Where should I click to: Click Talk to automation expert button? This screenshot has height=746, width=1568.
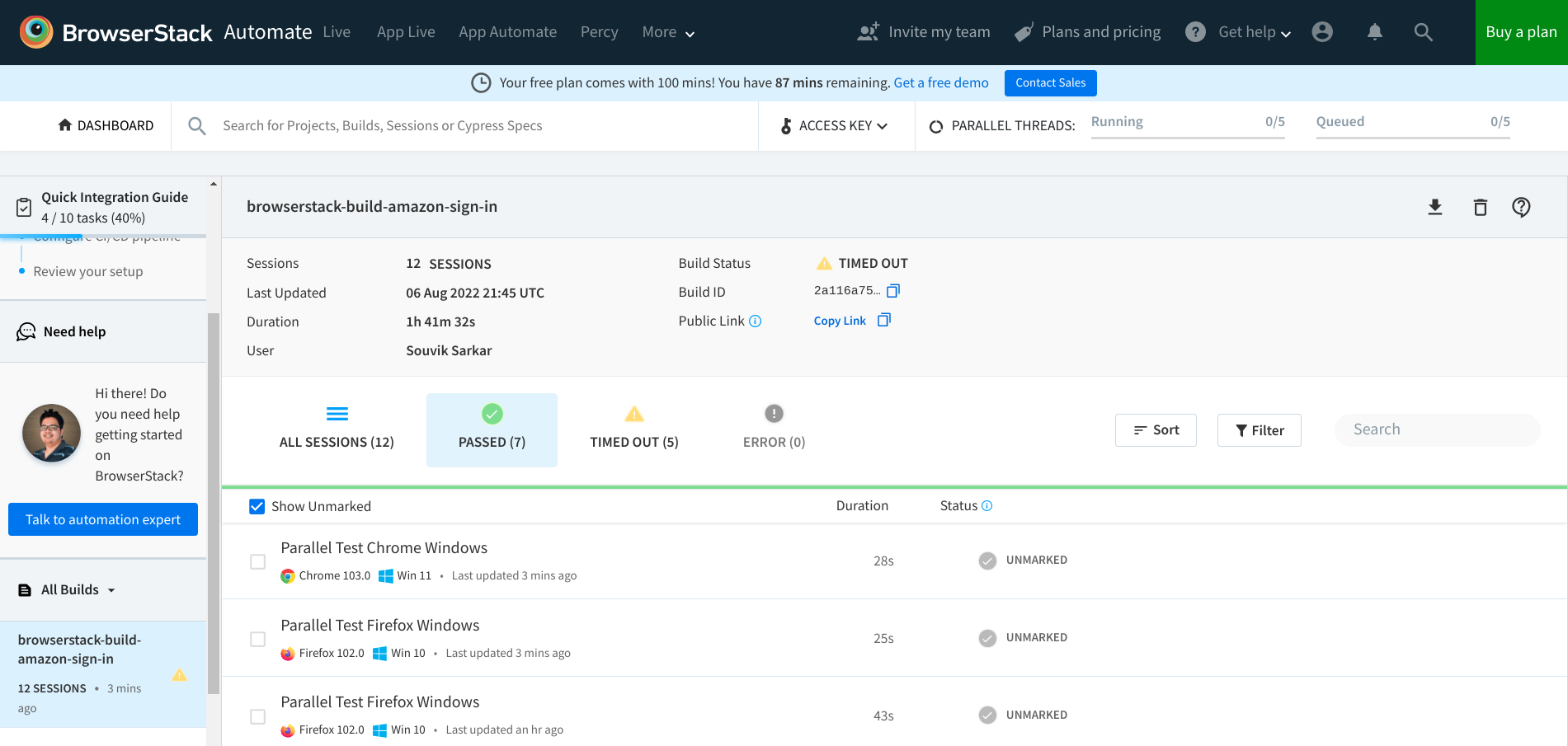point(103,519)
